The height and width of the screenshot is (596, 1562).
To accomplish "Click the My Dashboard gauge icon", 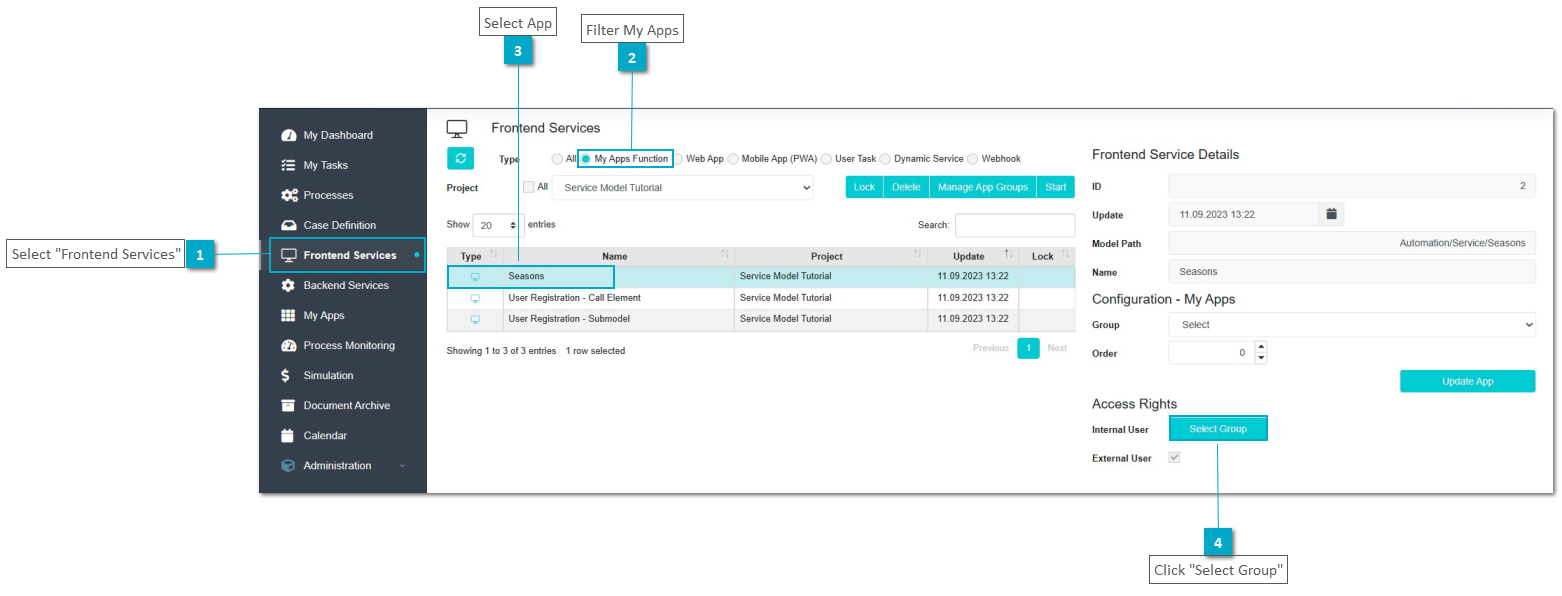I will point(289,135).
